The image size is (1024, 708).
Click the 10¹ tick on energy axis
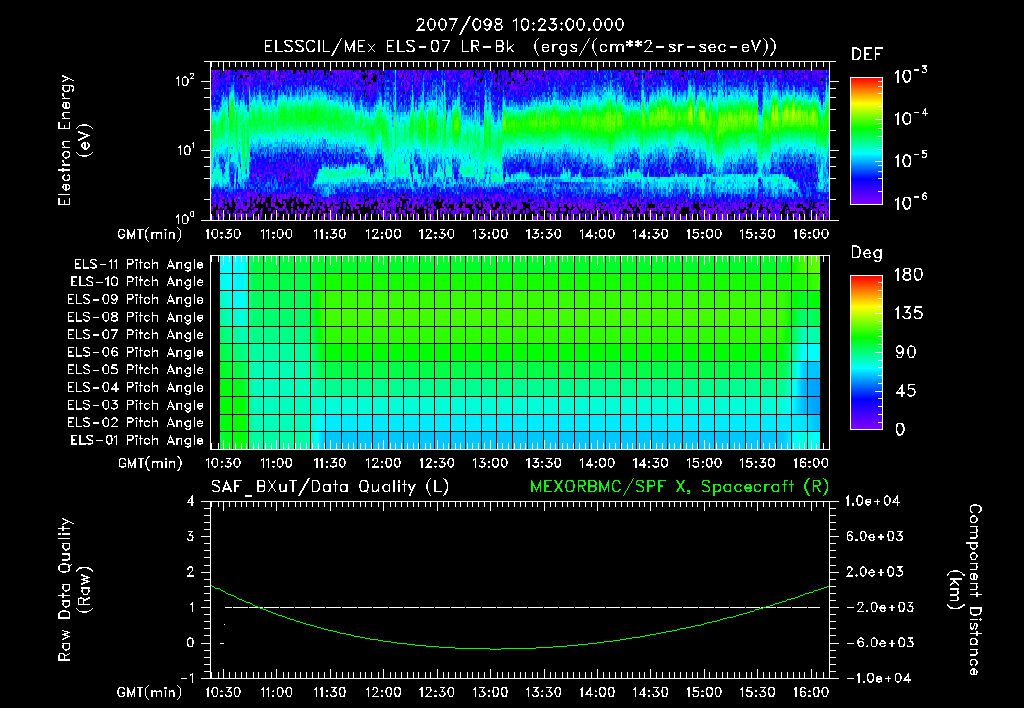[185, 150]
